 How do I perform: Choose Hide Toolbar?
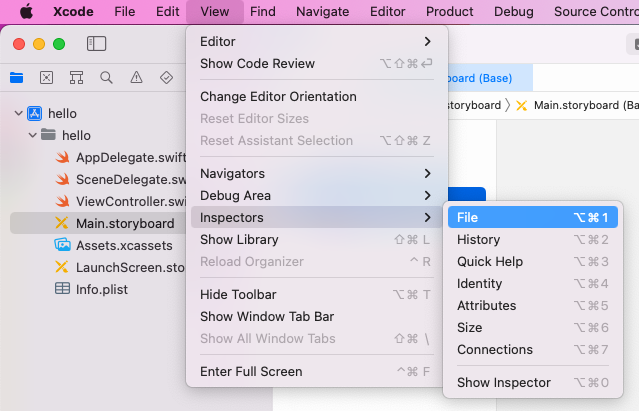click(x=316, y=295)
